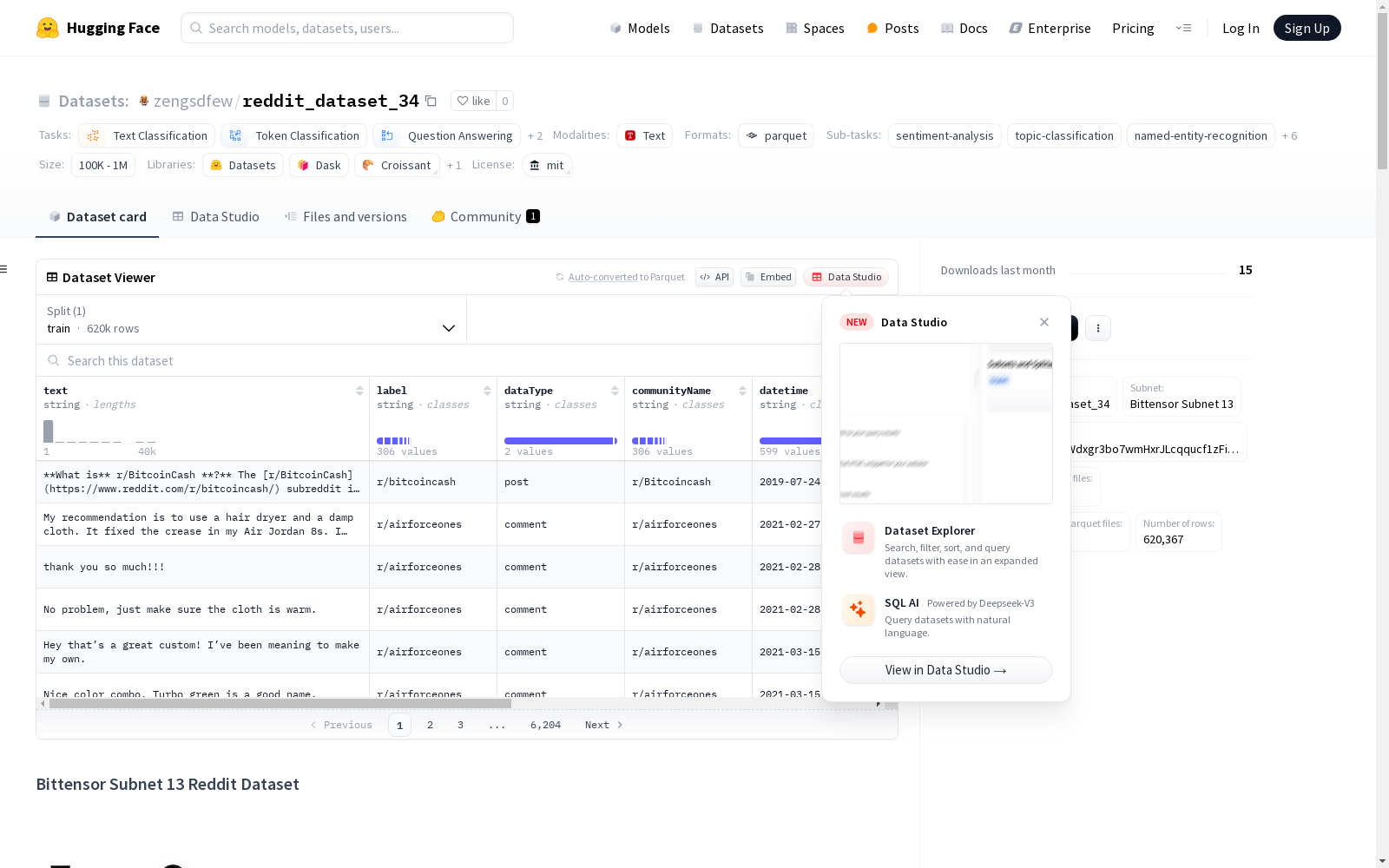Sort the dataType column

point(615,391)
